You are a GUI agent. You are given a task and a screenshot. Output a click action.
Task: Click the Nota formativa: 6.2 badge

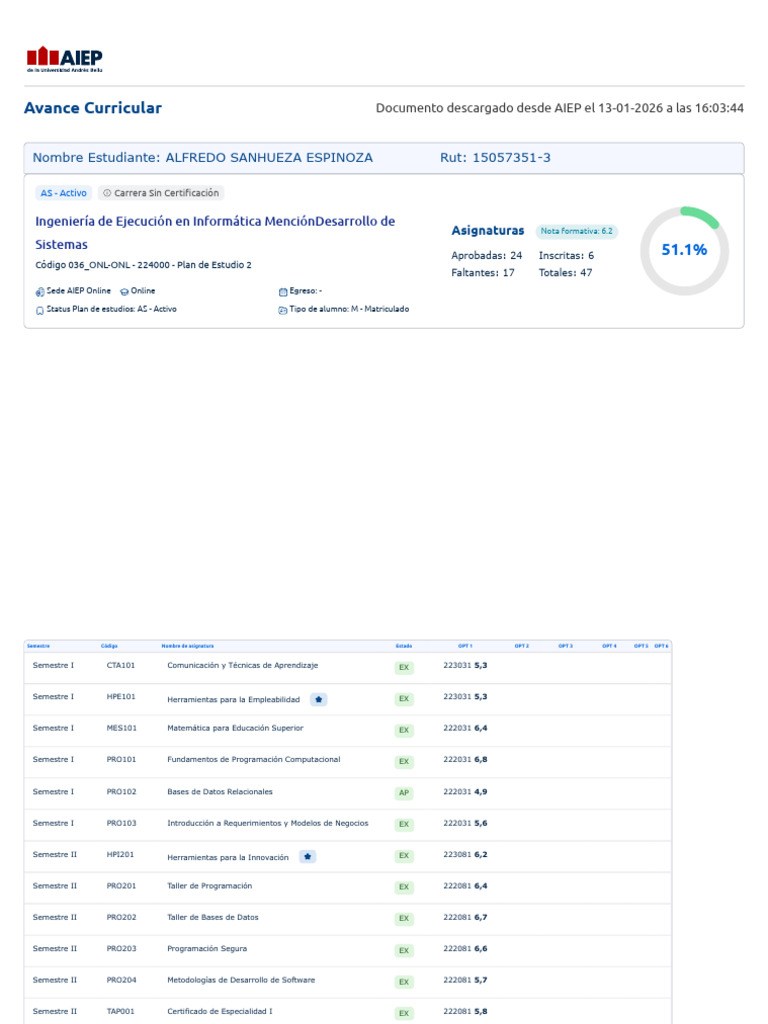point(577,231)
